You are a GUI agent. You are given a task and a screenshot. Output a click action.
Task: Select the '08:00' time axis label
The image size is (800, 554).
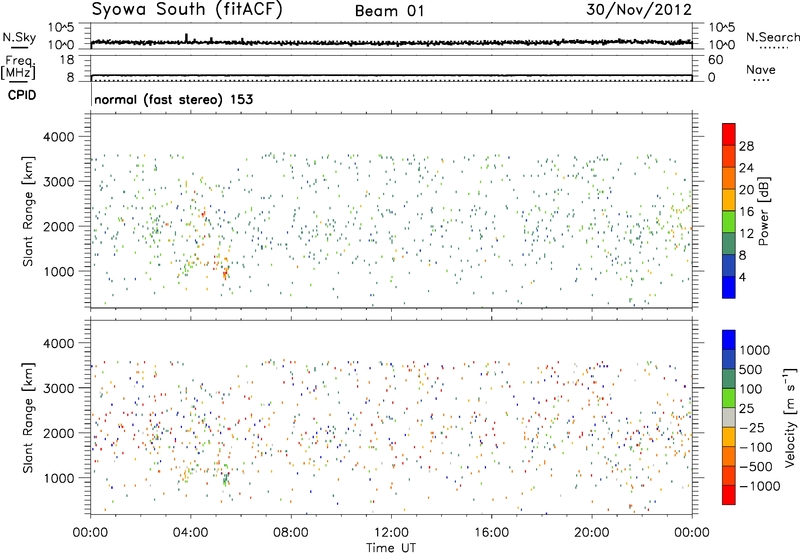(x=291, y=533)
